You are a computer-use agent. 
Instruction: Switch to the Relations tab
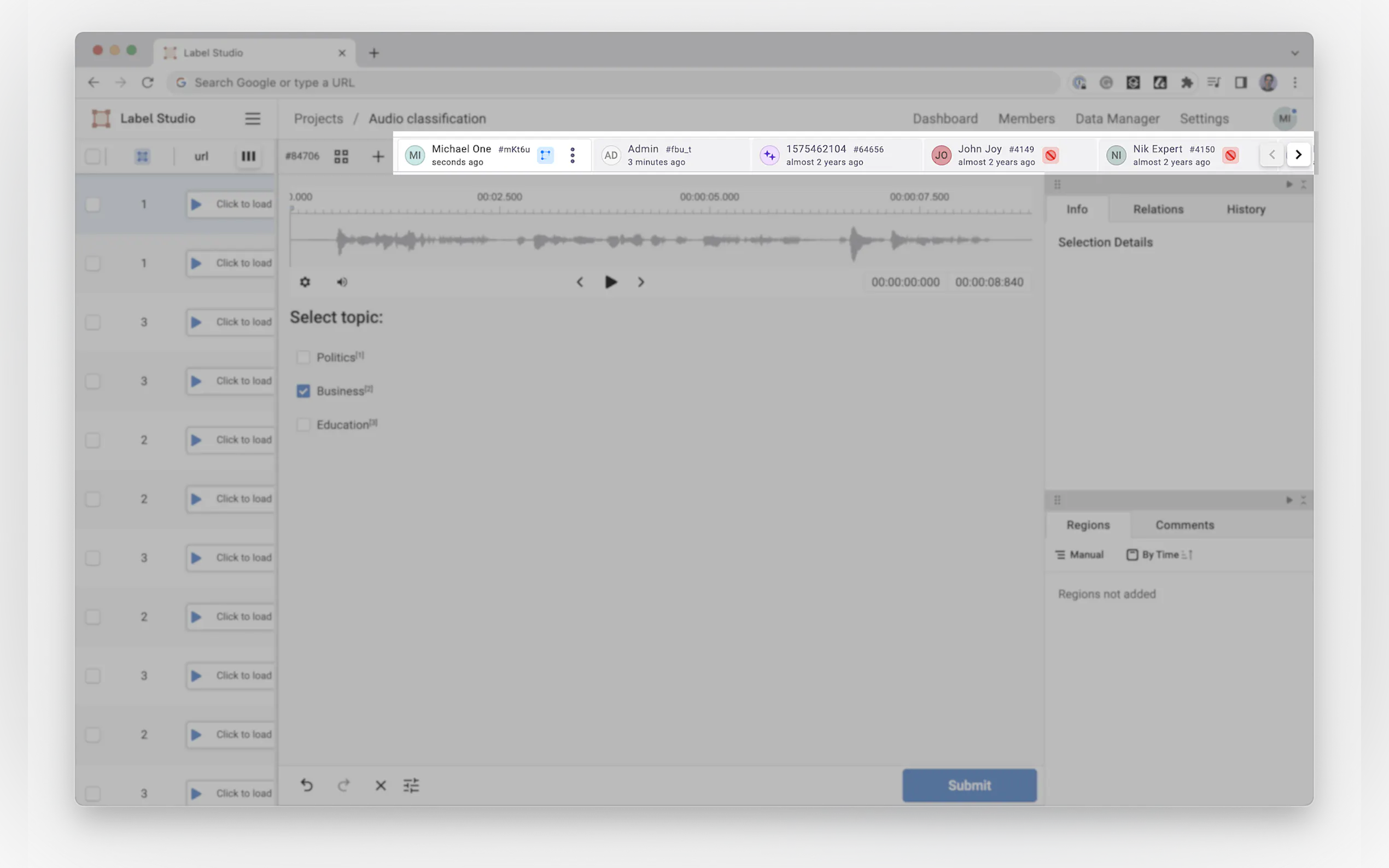tap(1158, 209)
